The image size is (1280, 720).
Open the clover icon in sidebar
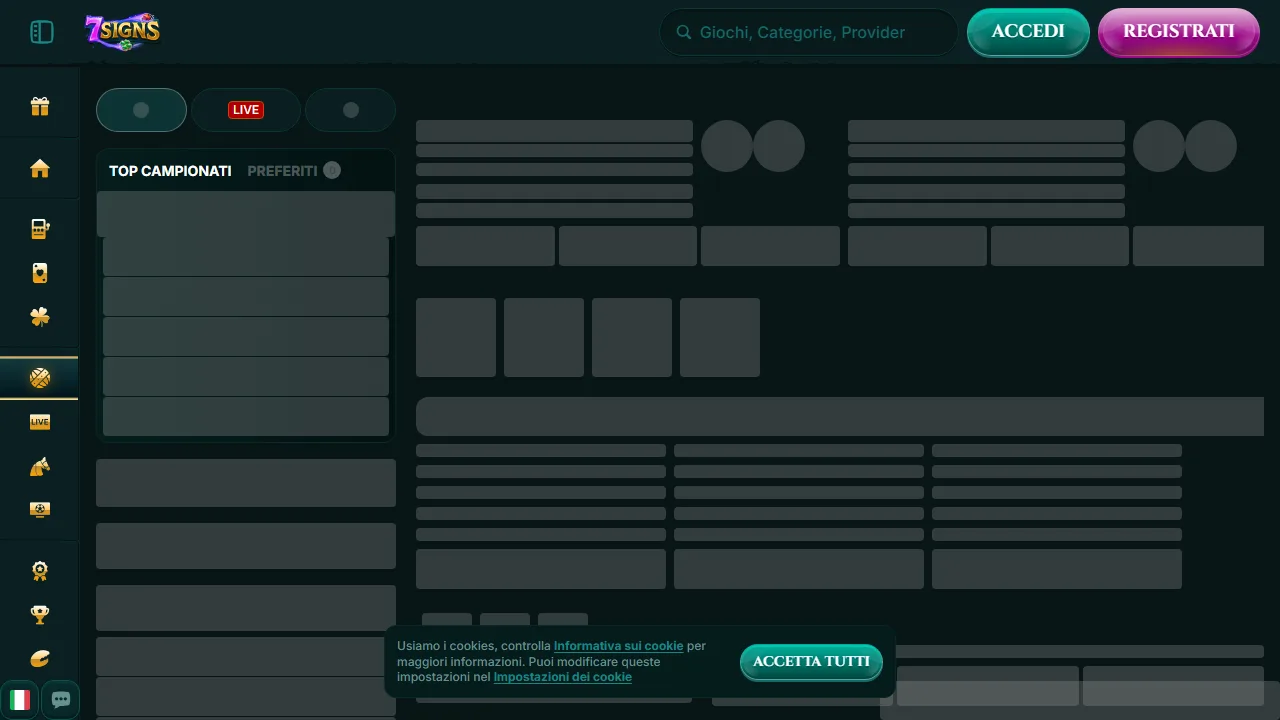40,317
